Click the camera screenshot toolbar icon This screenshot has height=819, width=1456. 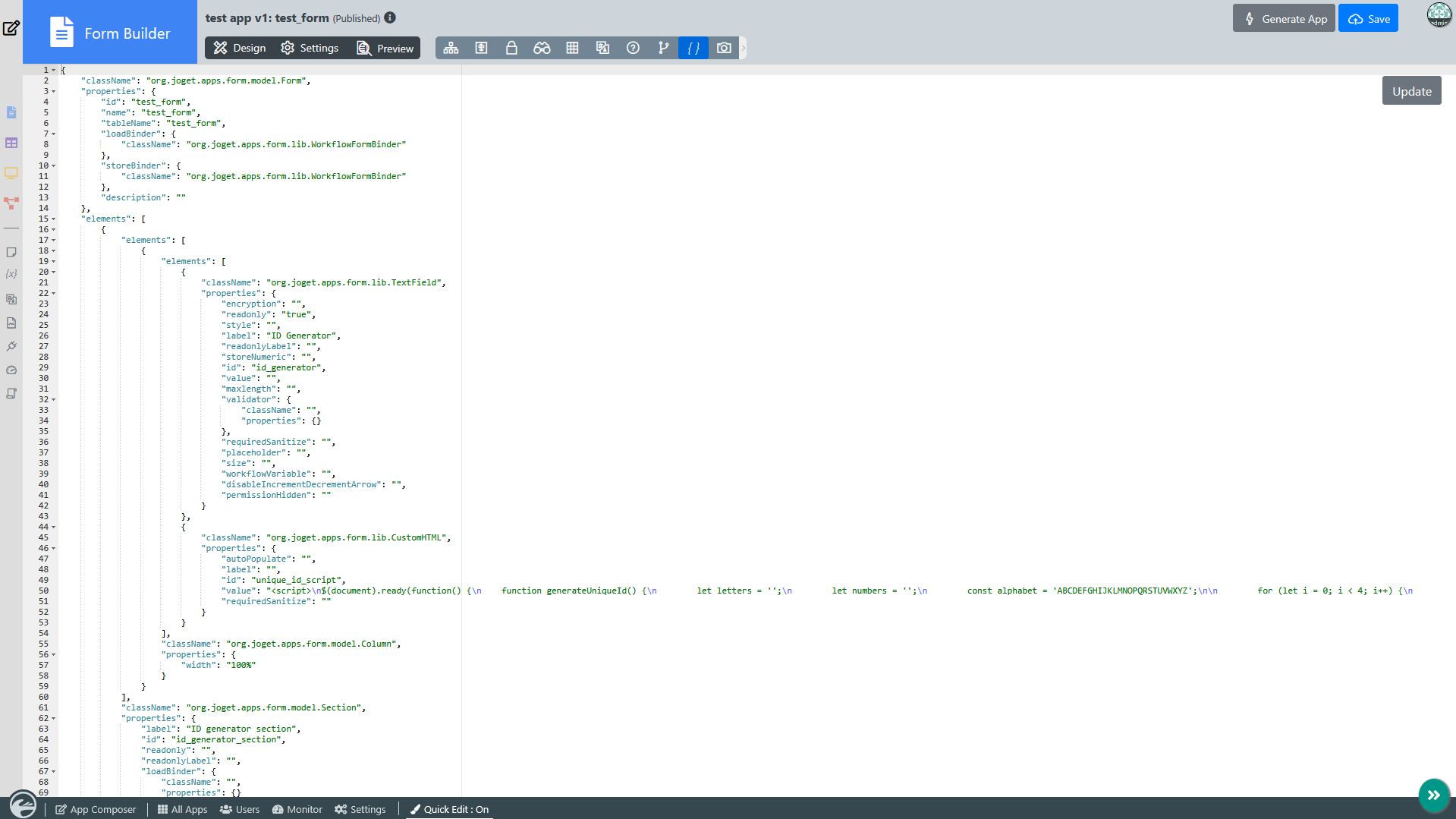(724, 48)
